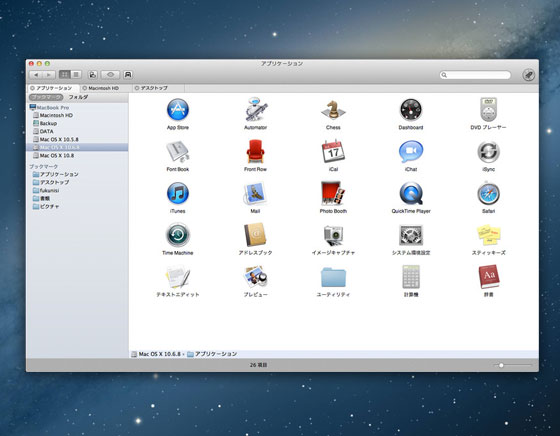Open the ユーティリティ folder
The image size is (560, 436).
(333, 277)
